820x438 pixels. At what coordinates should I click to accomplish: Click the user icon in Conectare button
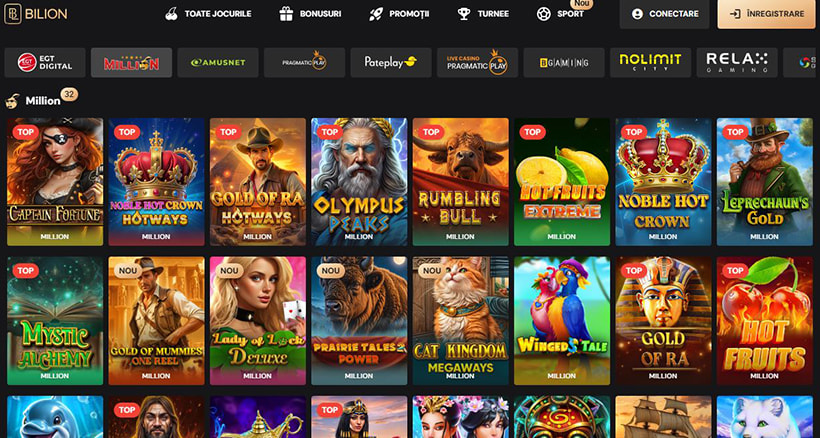point(637,14)
